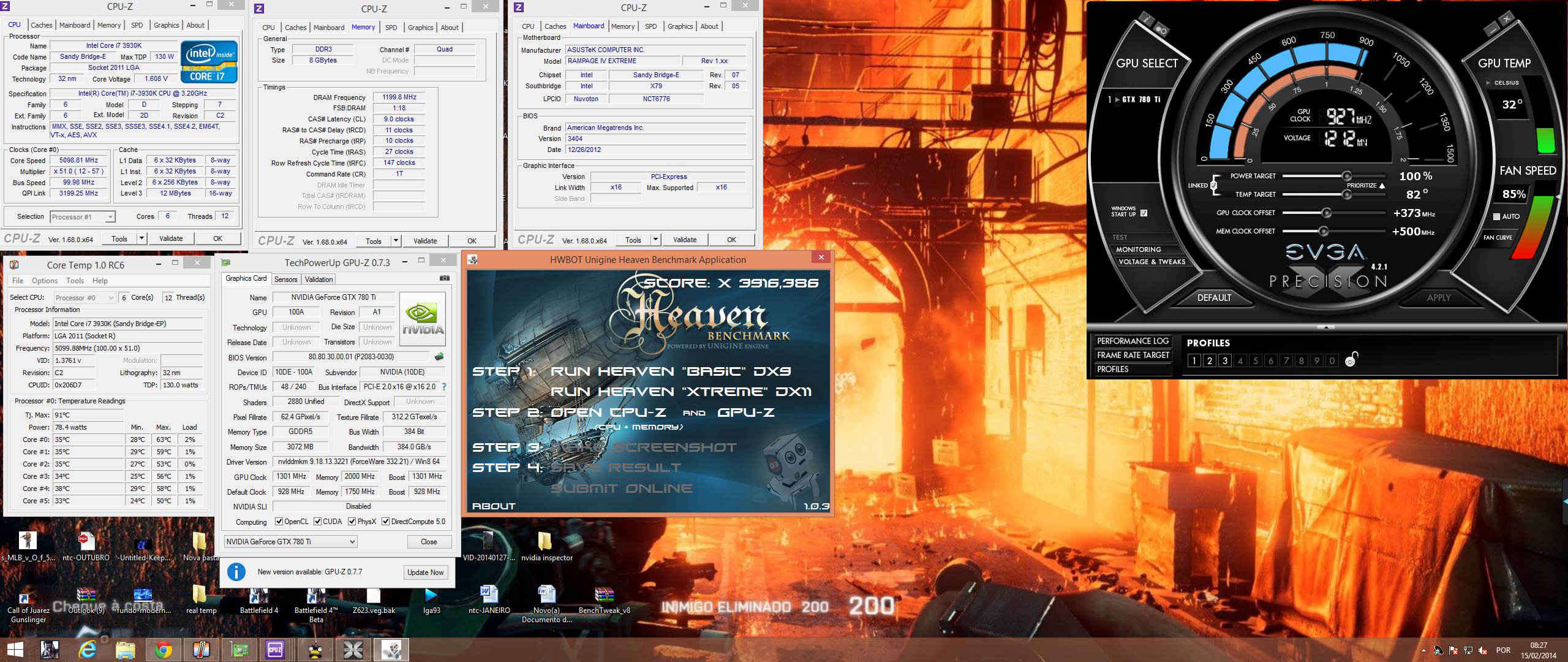The width and height of the screenshot is (1568, 662).
Task: Show hidden system tray icons
Action: click(1422, 650)
